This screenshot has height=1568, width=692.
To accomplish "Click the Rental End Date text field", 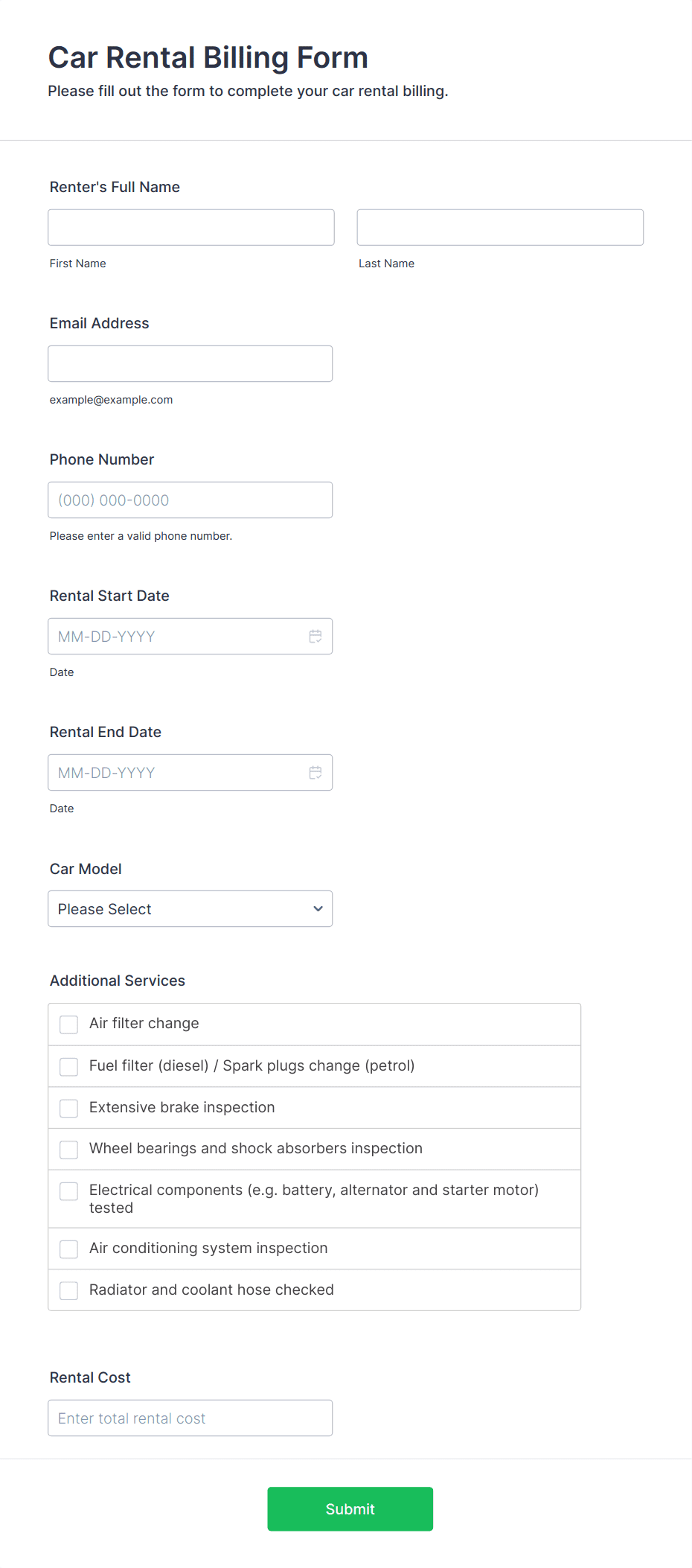I will pos(171,772).
